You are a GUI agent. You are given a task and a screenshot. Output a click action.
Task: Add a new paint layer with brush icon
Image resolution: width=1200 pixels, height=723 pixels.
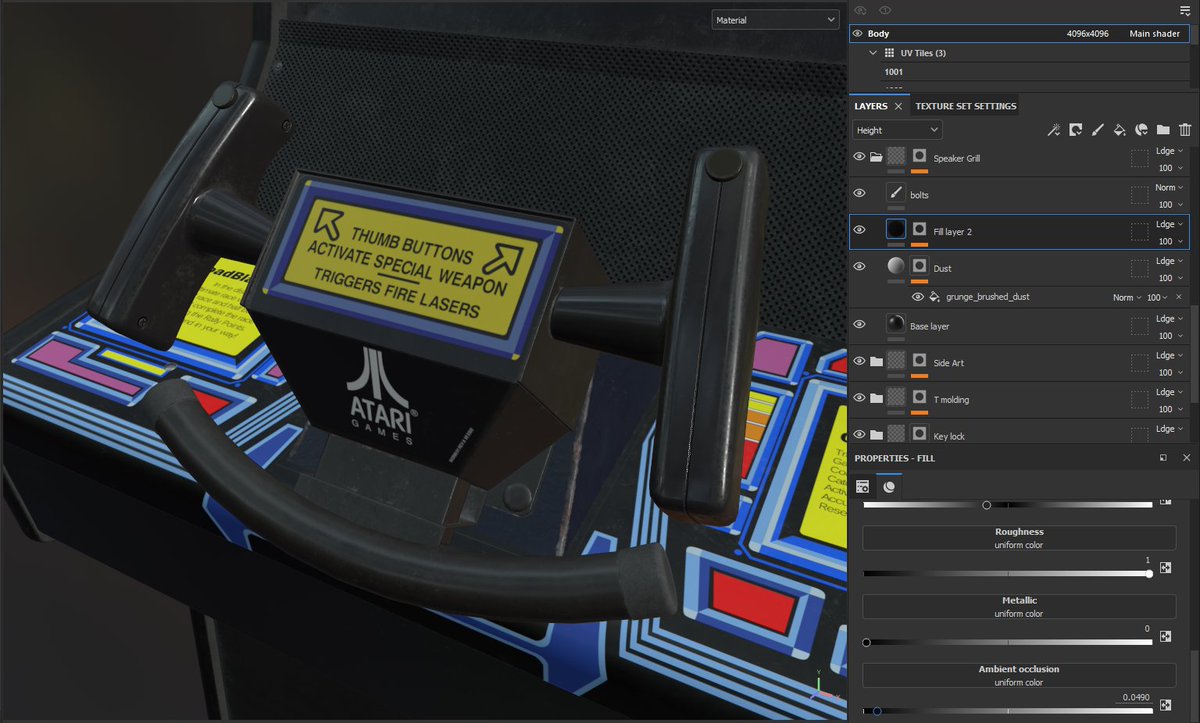tap(1098, 130)
